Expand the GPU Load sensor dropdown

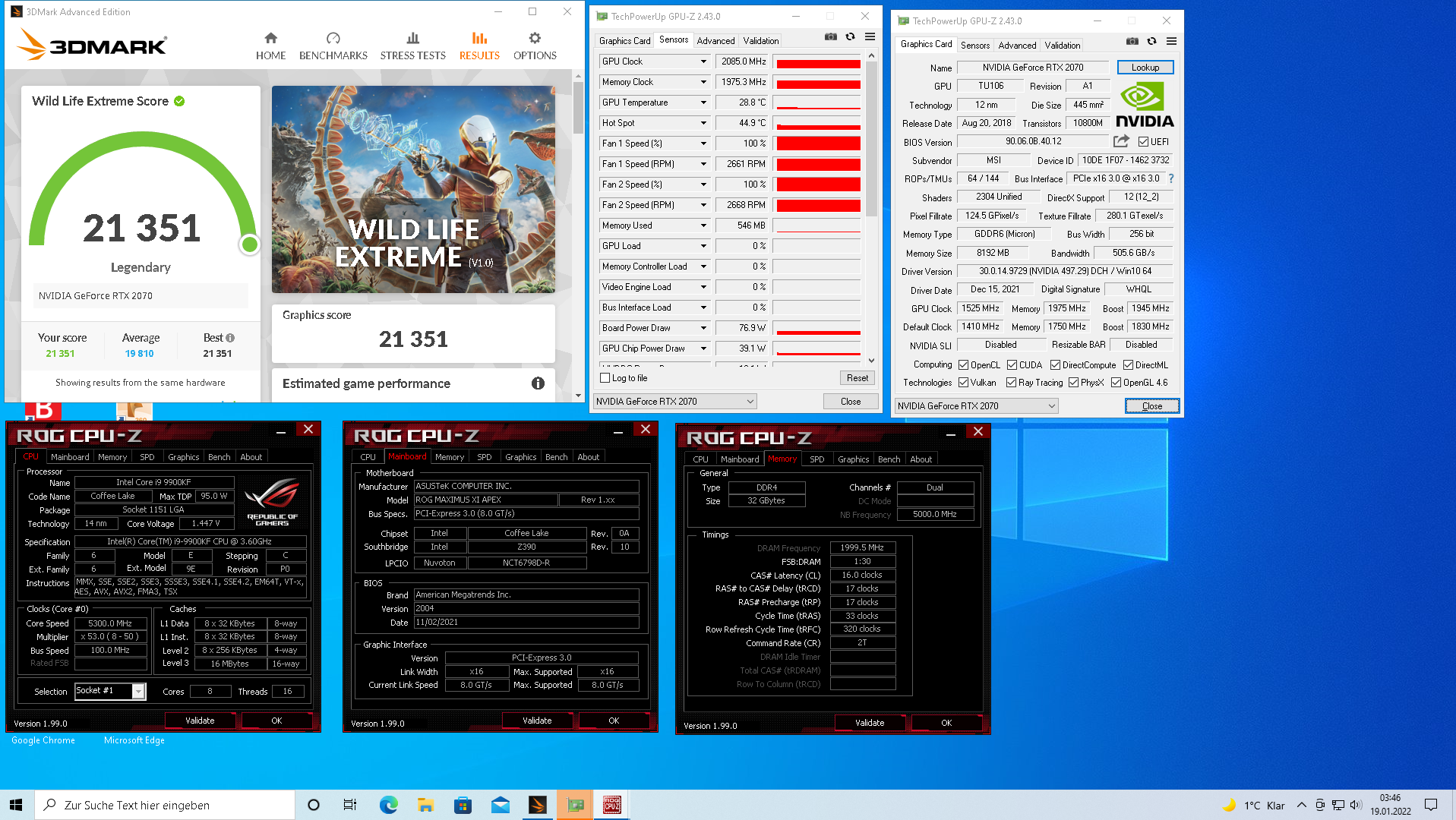click(703, 246)
